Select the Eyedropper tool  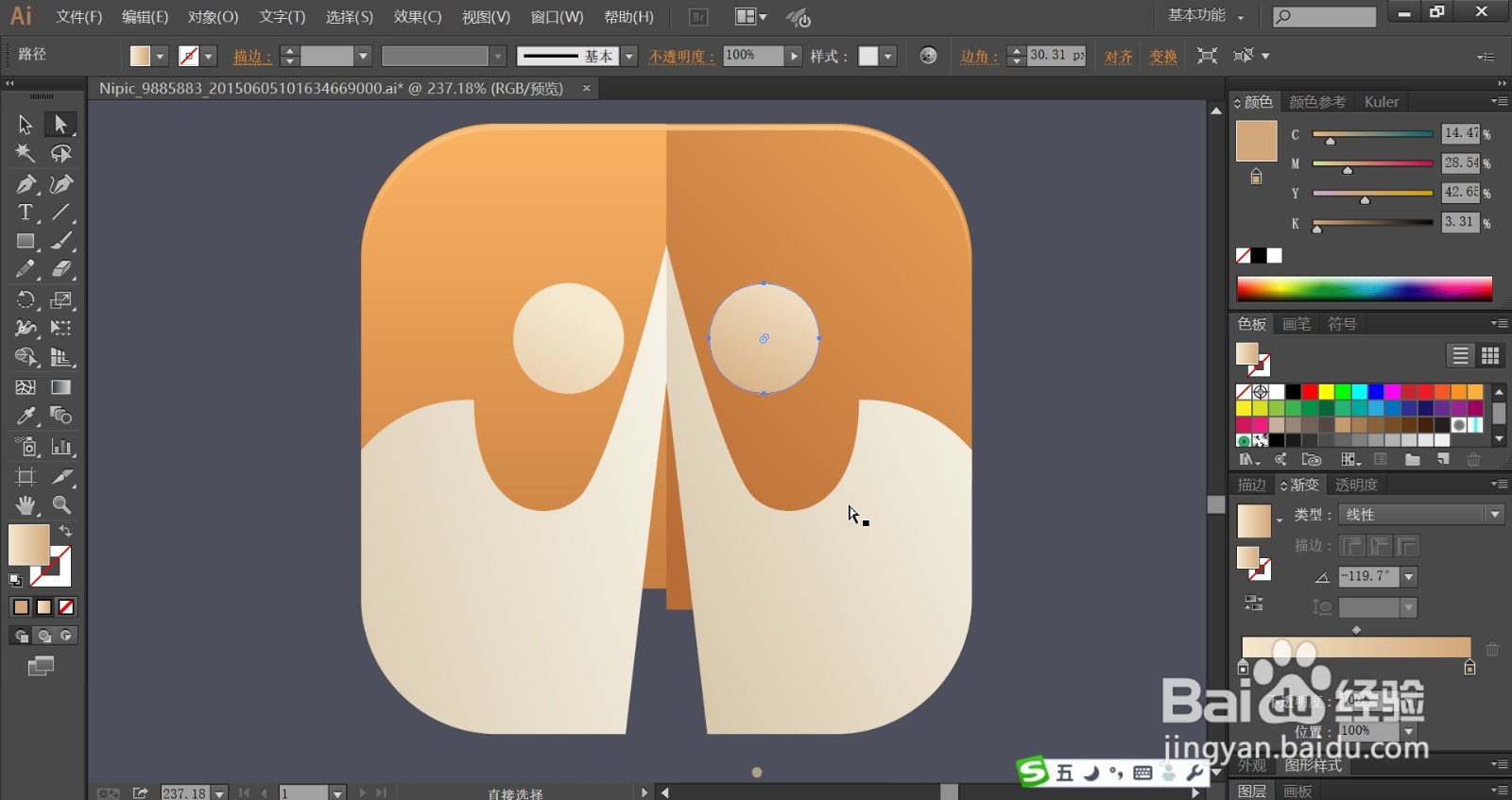click(26, 416)
